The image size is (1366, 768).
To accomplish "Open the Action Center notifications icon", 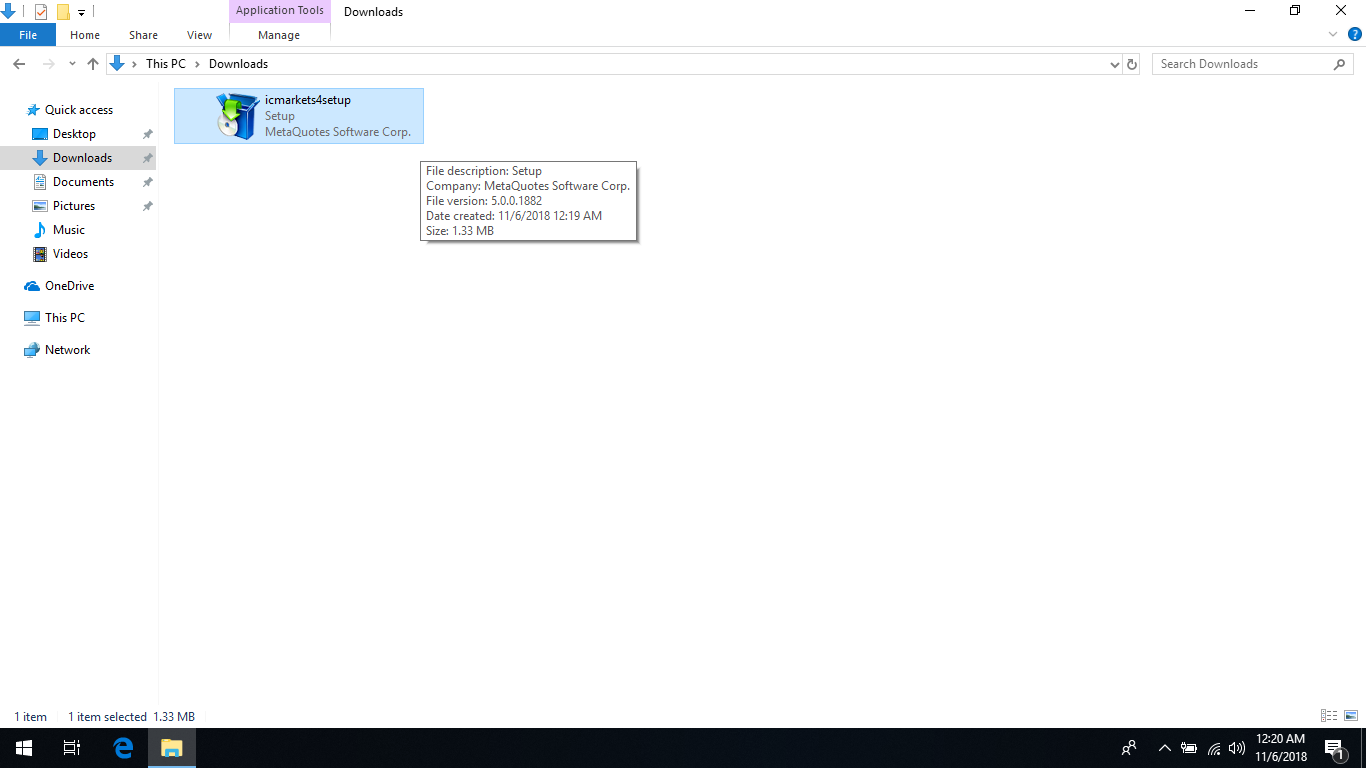I will (x=1334, y=748).
